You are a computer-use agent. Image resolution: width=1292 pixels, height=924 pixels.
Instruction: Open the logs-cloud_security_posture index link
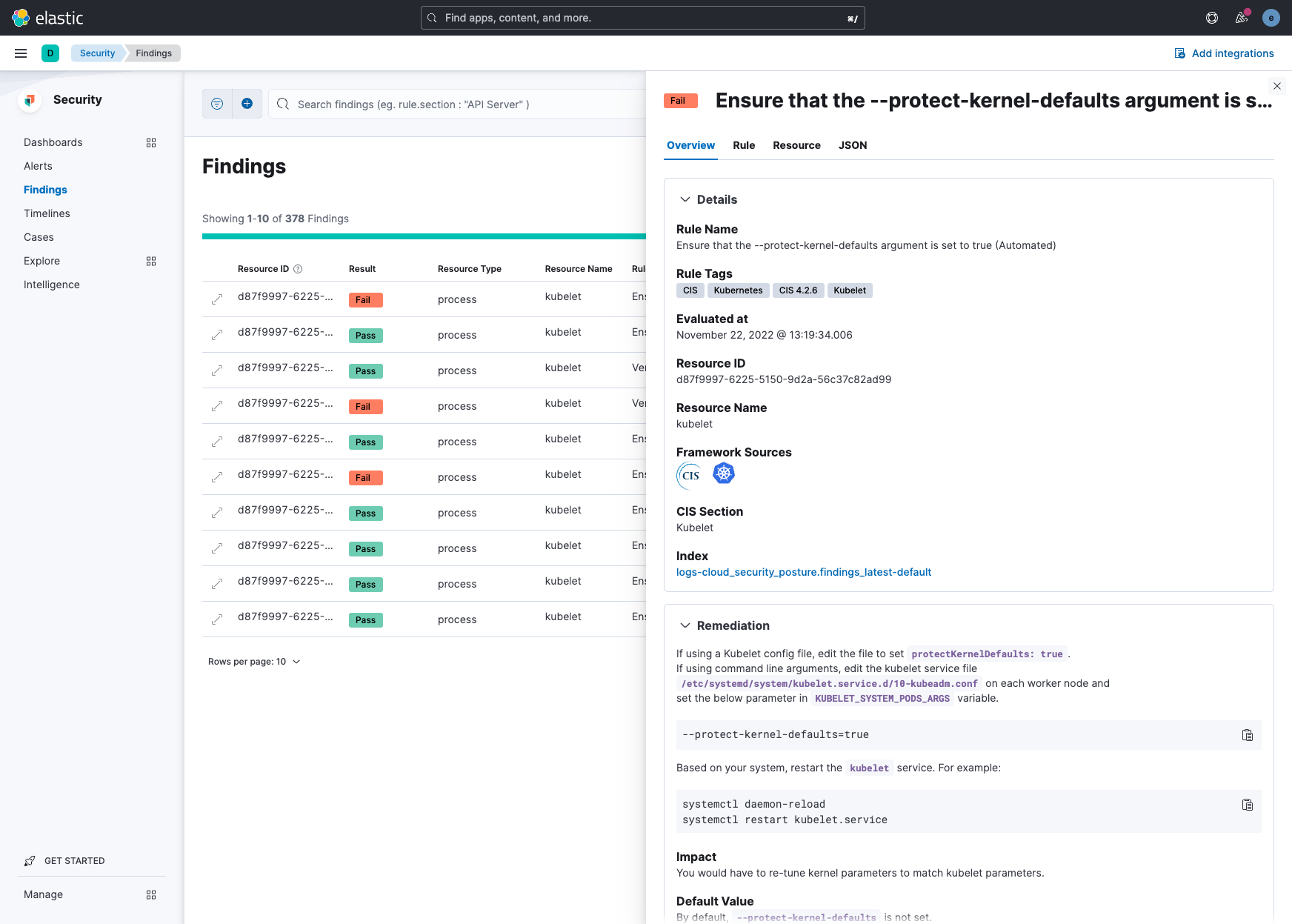coord(804,572)
